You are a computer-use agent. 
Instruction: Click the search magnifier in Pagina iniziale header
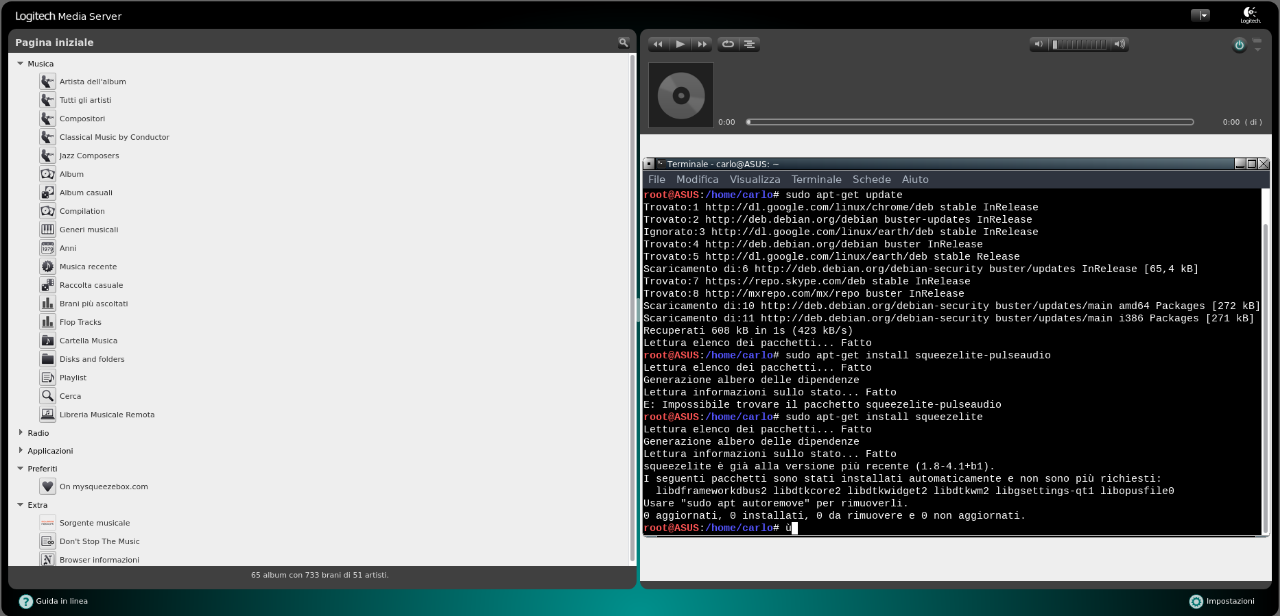[x=624, y=42]
